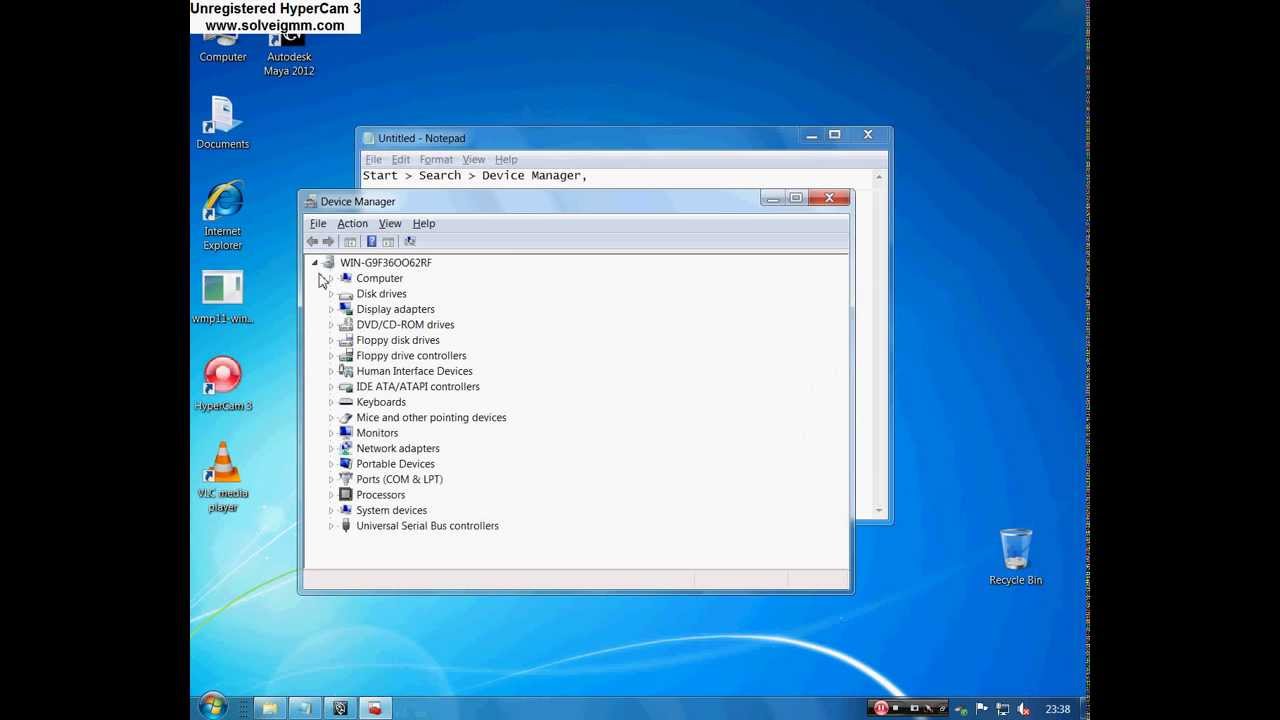
Task: Expand the Floppy disk drives node
Action: click(x=331, y=340)
